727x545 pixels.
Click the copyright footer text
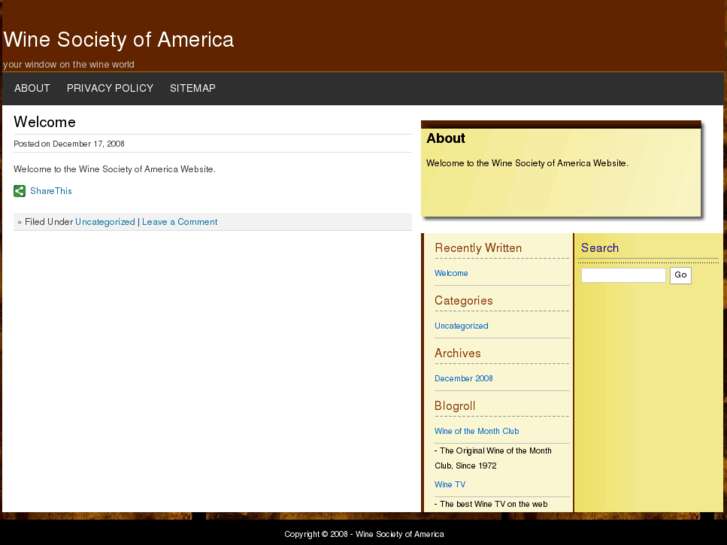[x=363, y=534]
